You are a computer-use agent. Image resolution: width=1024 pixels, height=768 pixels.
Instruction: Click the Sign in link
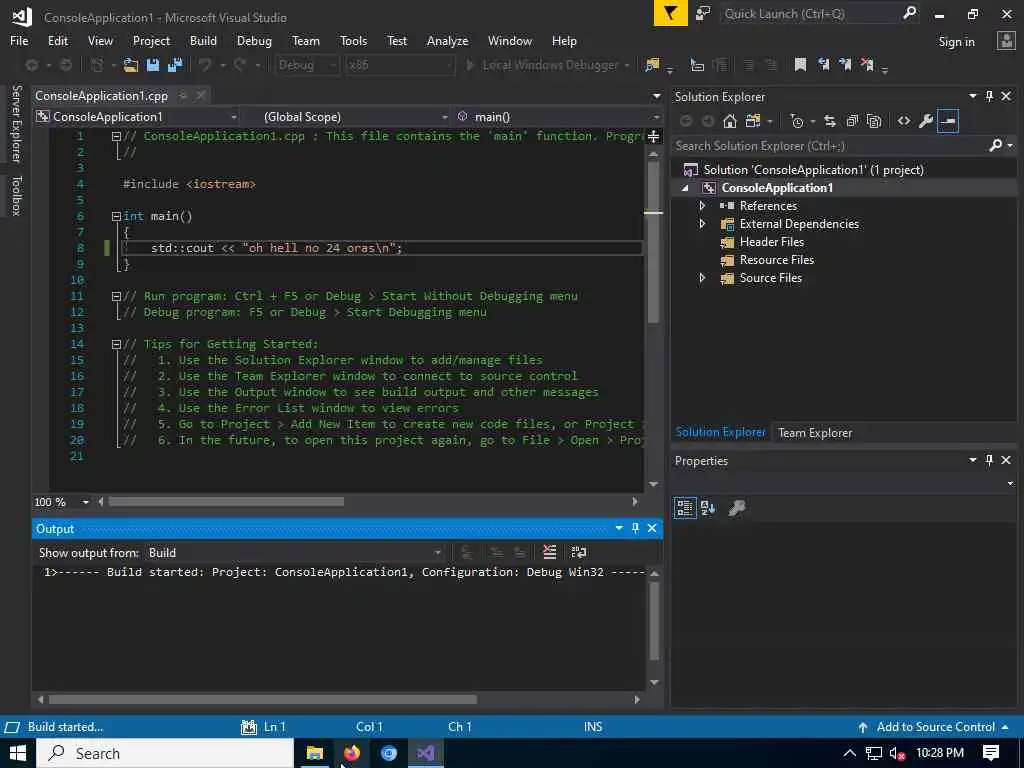point(956,41)
